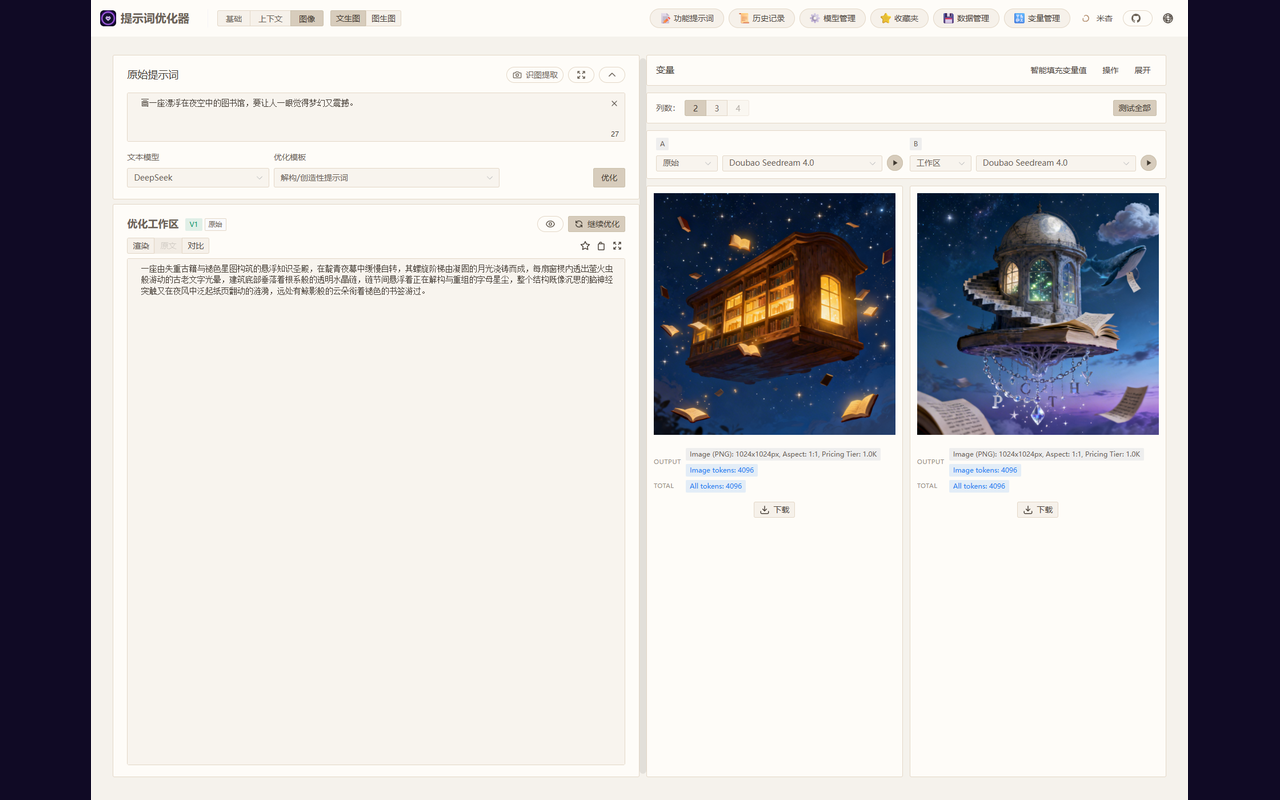Click column B "All tokens: 4096" tag
Viewport: 1280px width, 800px height.
click(979, 486)
